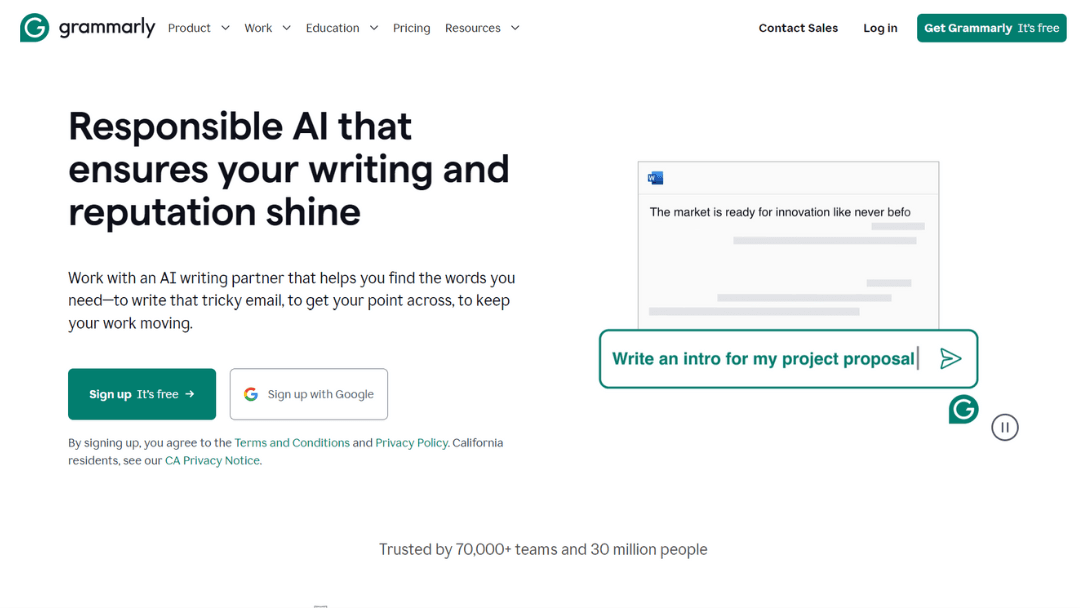View the CA Privacy Notice
The height and width of the screenshot is (608, 1080).
coord(212,461)
